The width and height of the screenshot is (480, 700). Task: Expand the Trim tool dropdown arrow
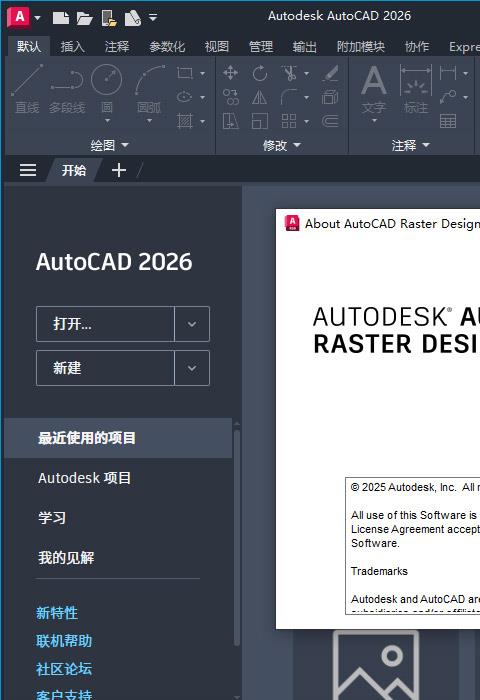pos(306,73)
